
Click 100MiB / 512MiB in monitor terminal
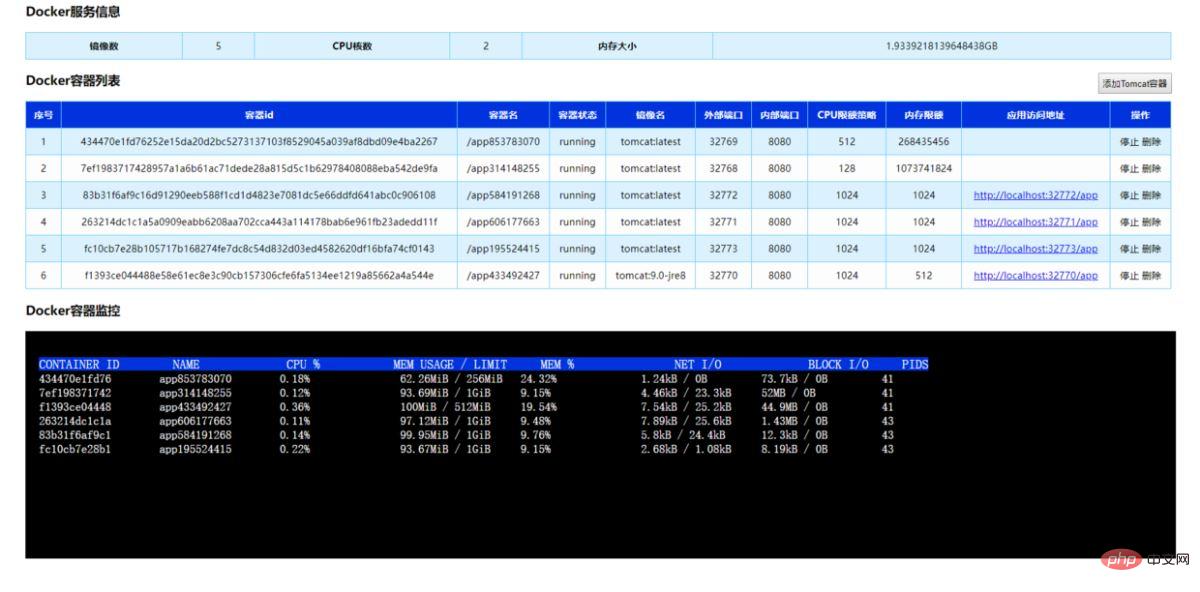coord(445,407)
